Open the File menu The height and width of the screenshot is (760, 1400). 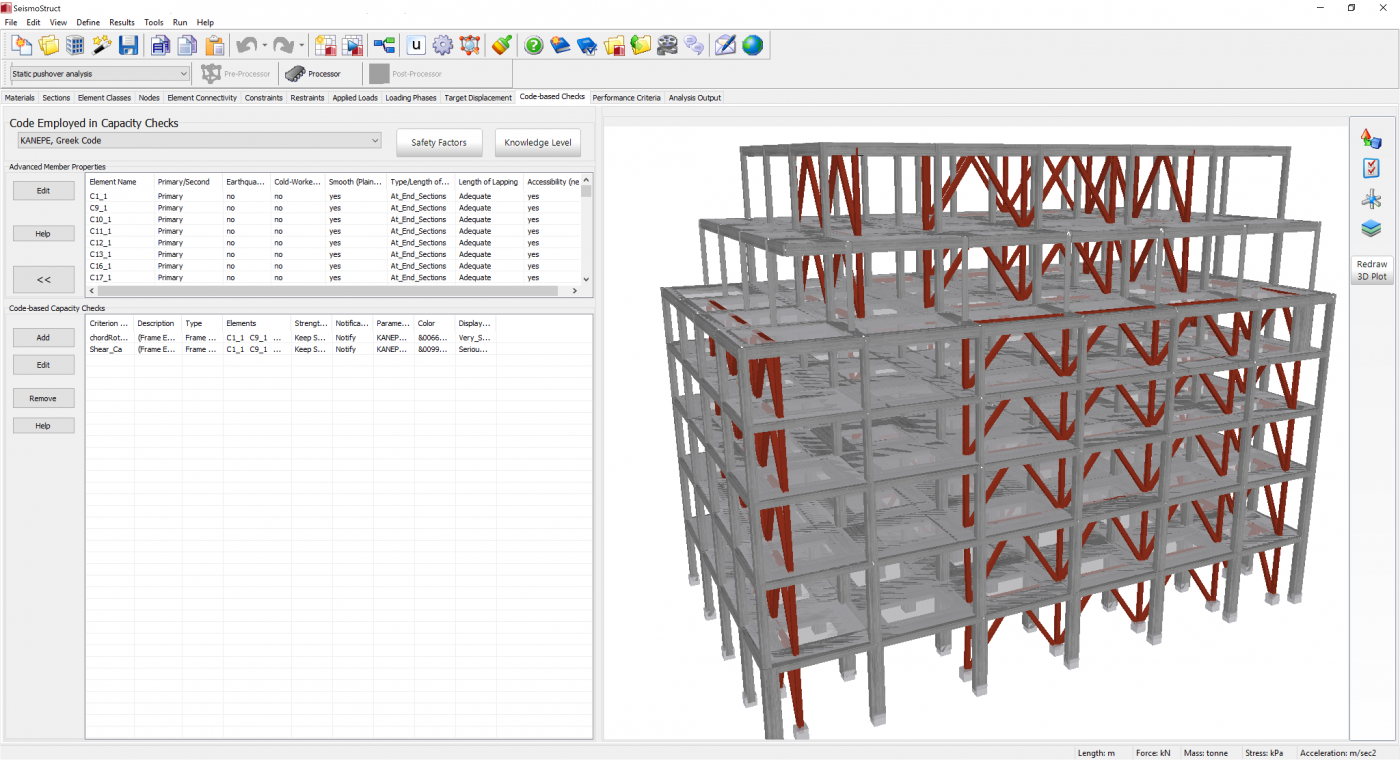coord(11,22)
